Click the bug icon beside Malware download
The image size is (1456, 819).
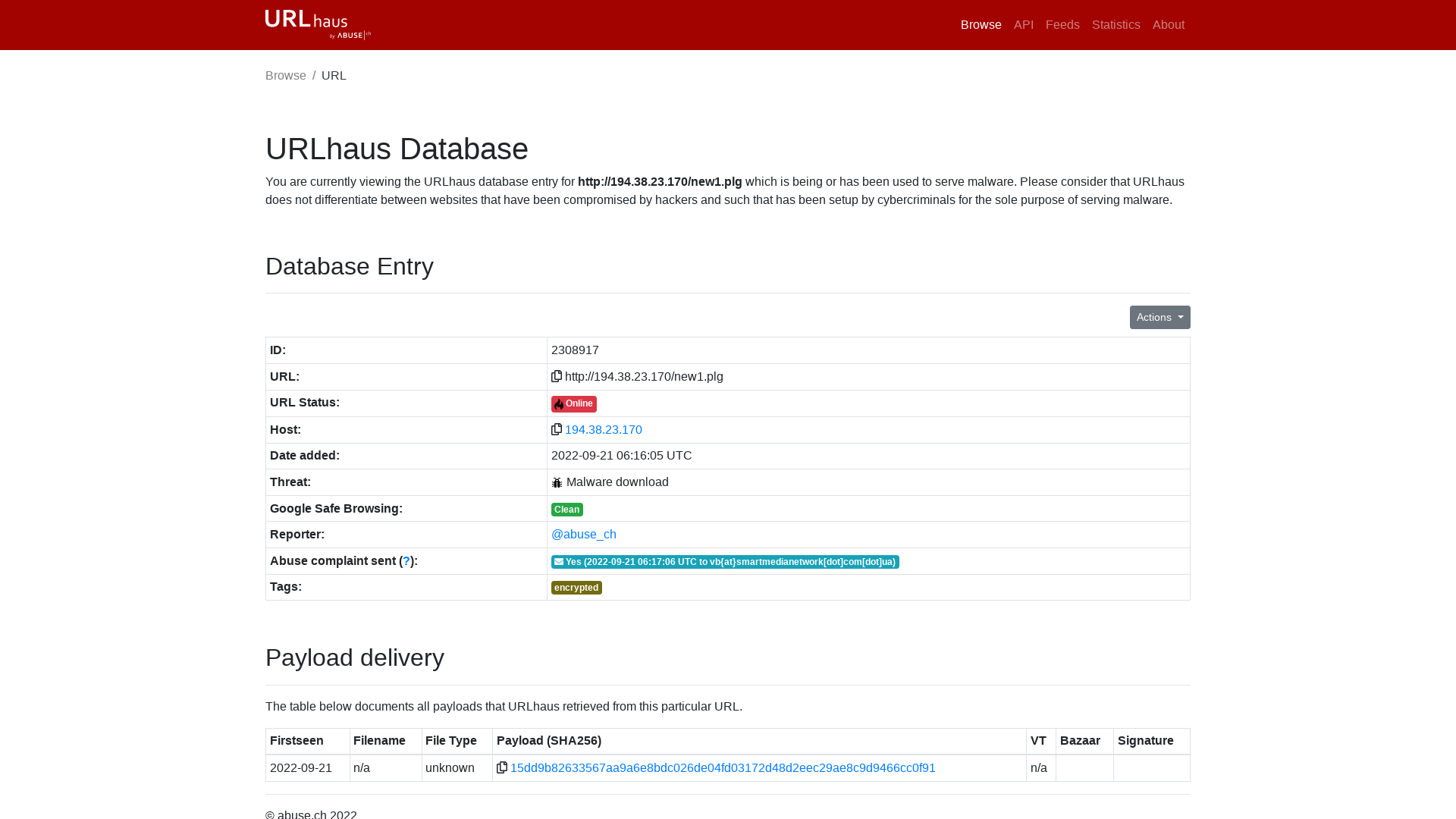557,482
